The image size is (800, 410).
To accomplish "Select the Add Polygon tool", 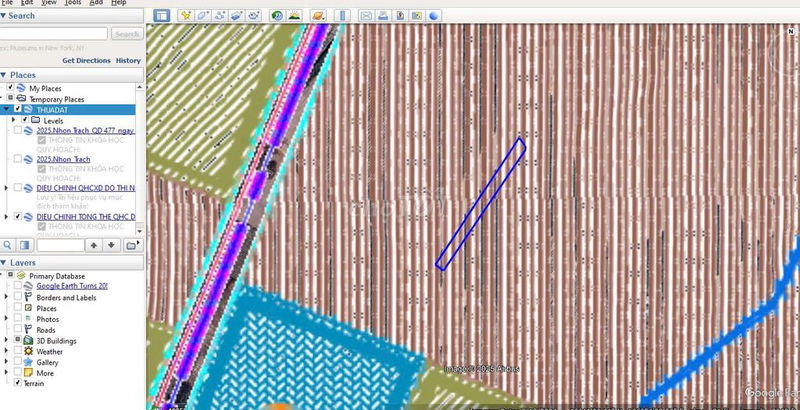I will (204, 16).
